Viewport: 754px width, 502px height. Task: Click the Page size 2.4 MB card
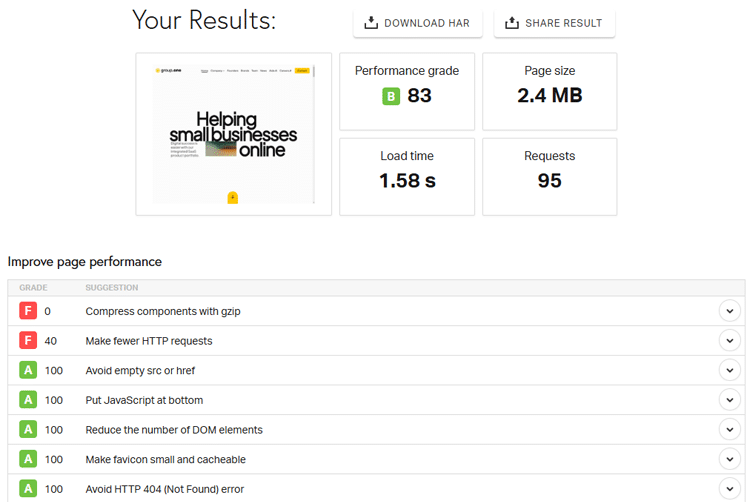[549, 91]
